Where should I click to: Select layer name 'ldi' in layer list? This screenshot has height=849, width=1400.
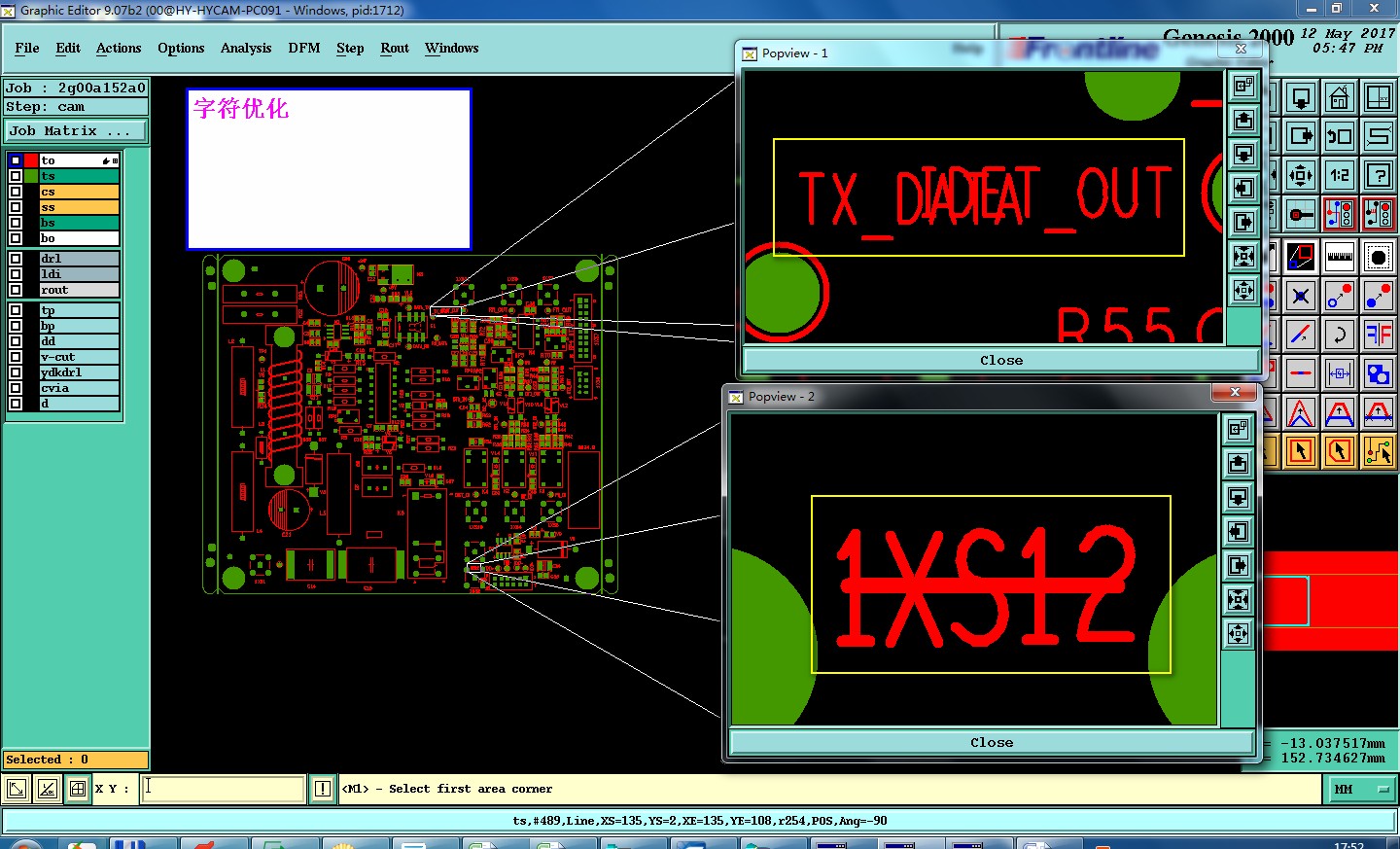tap(79, 274)
